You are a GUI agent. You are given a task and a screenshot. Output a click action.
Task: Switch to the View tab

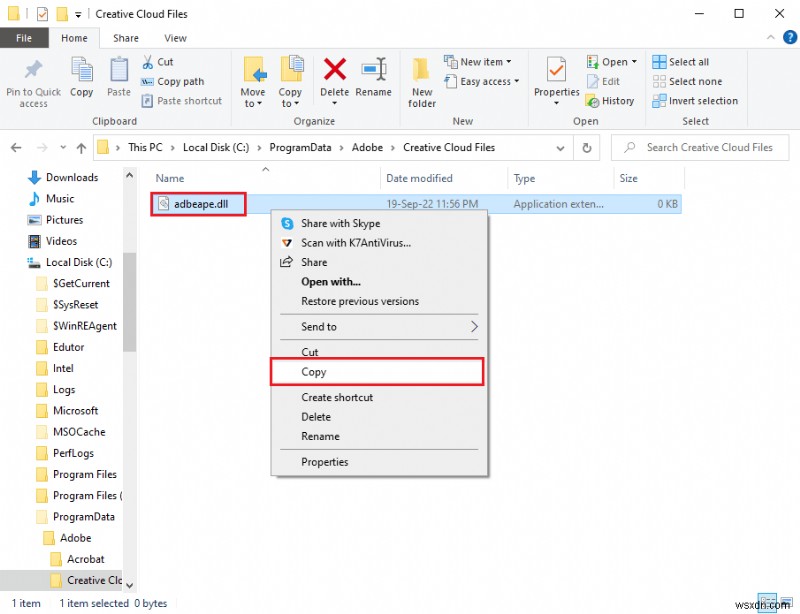point(175,37)
